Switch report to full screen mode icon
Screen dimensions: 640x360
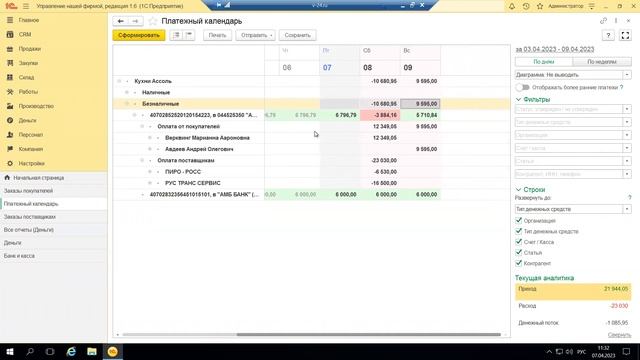click(625, 36)
